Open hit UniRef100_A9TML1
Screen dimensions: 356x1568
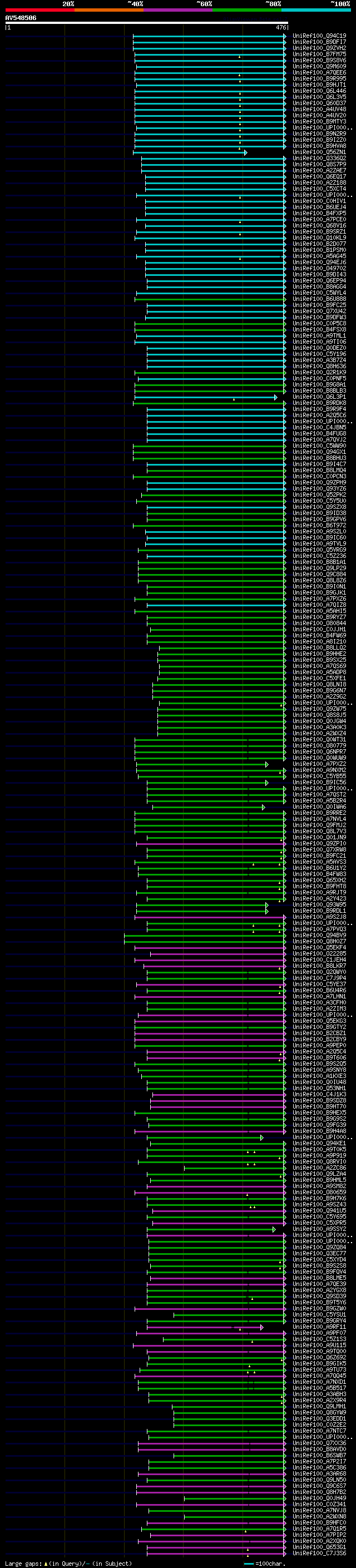pyautogui.click(x=319, y=335)
